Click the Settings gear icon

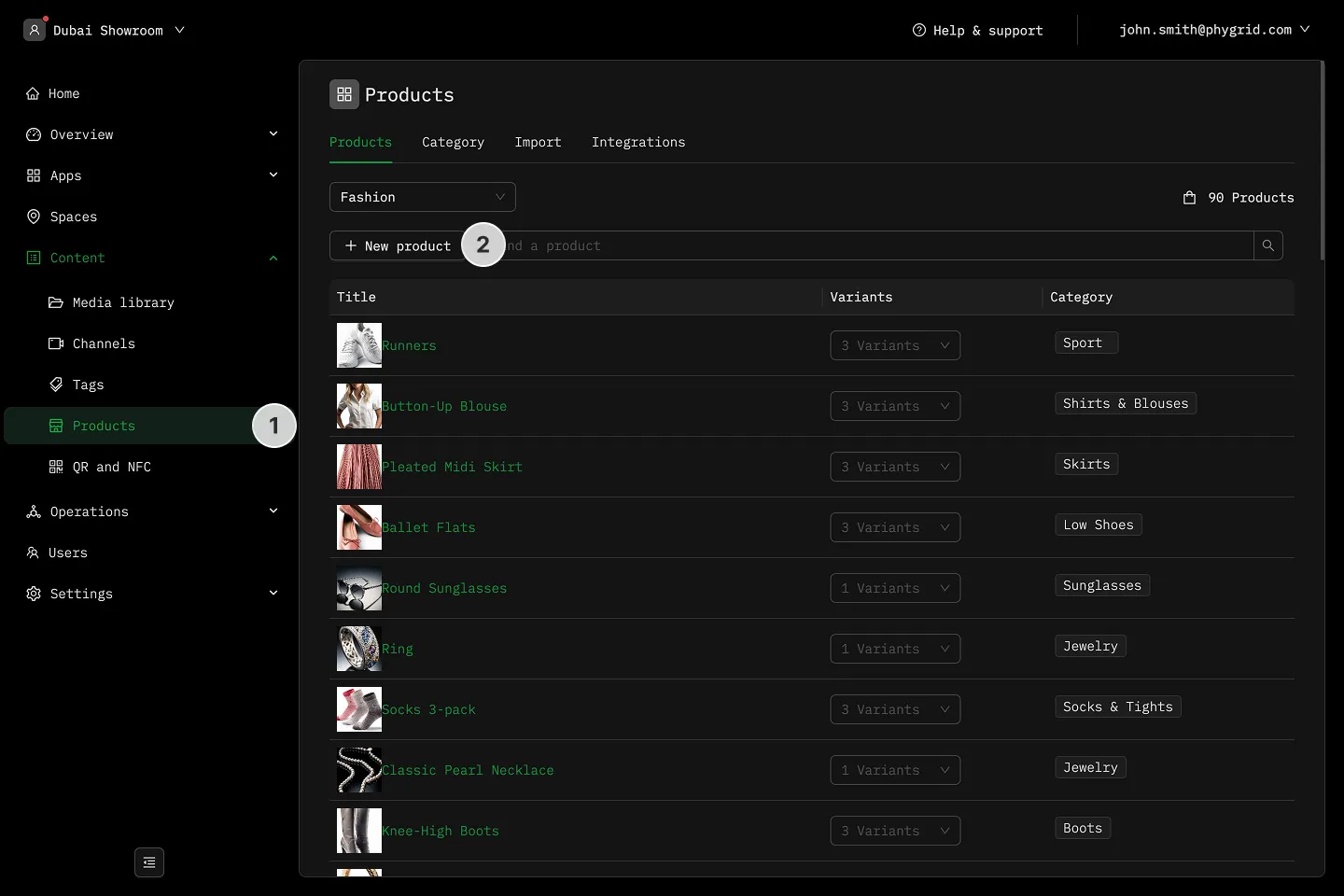34,594
